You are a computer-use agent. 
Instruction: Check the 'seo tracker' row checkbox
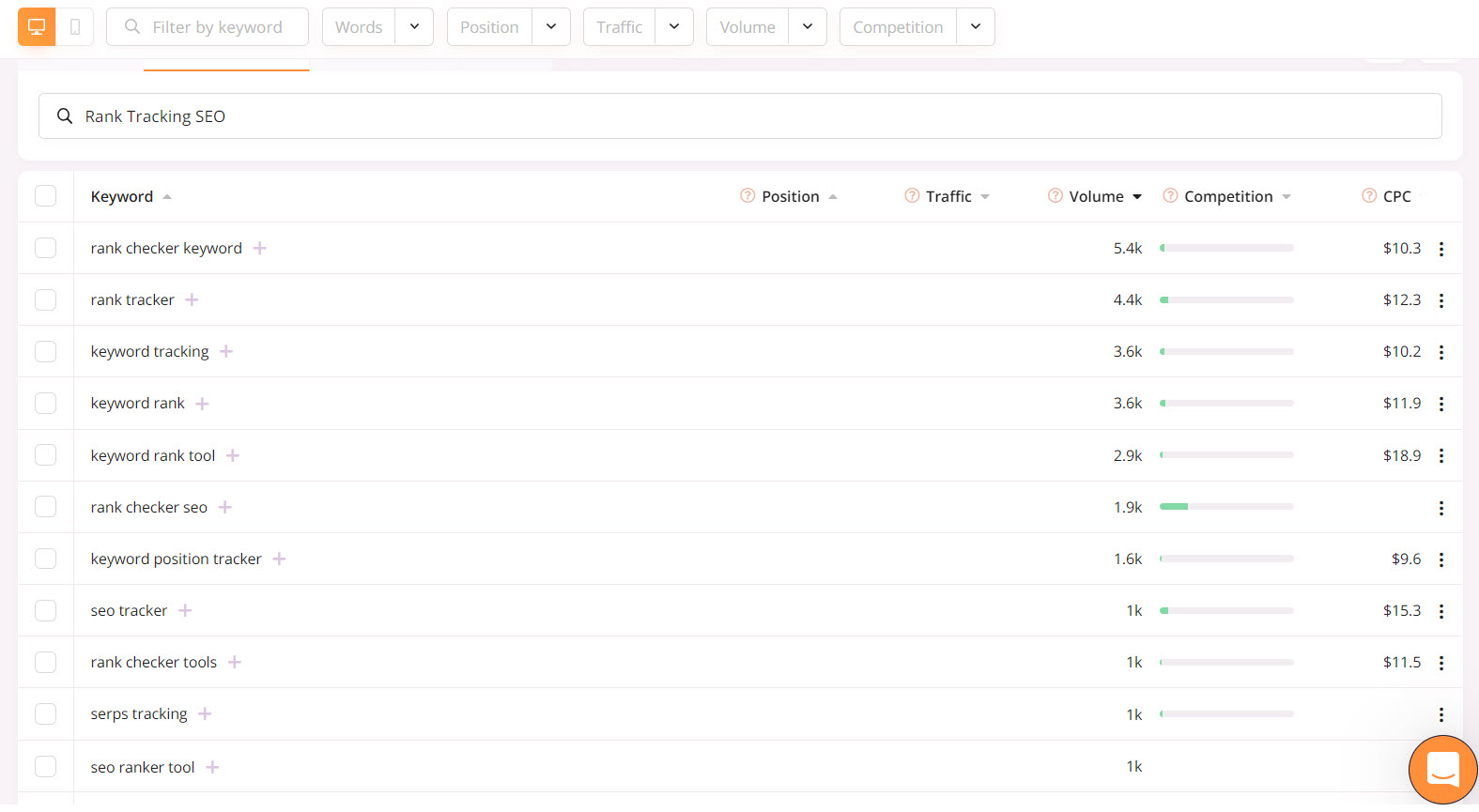tap(45, 610)
